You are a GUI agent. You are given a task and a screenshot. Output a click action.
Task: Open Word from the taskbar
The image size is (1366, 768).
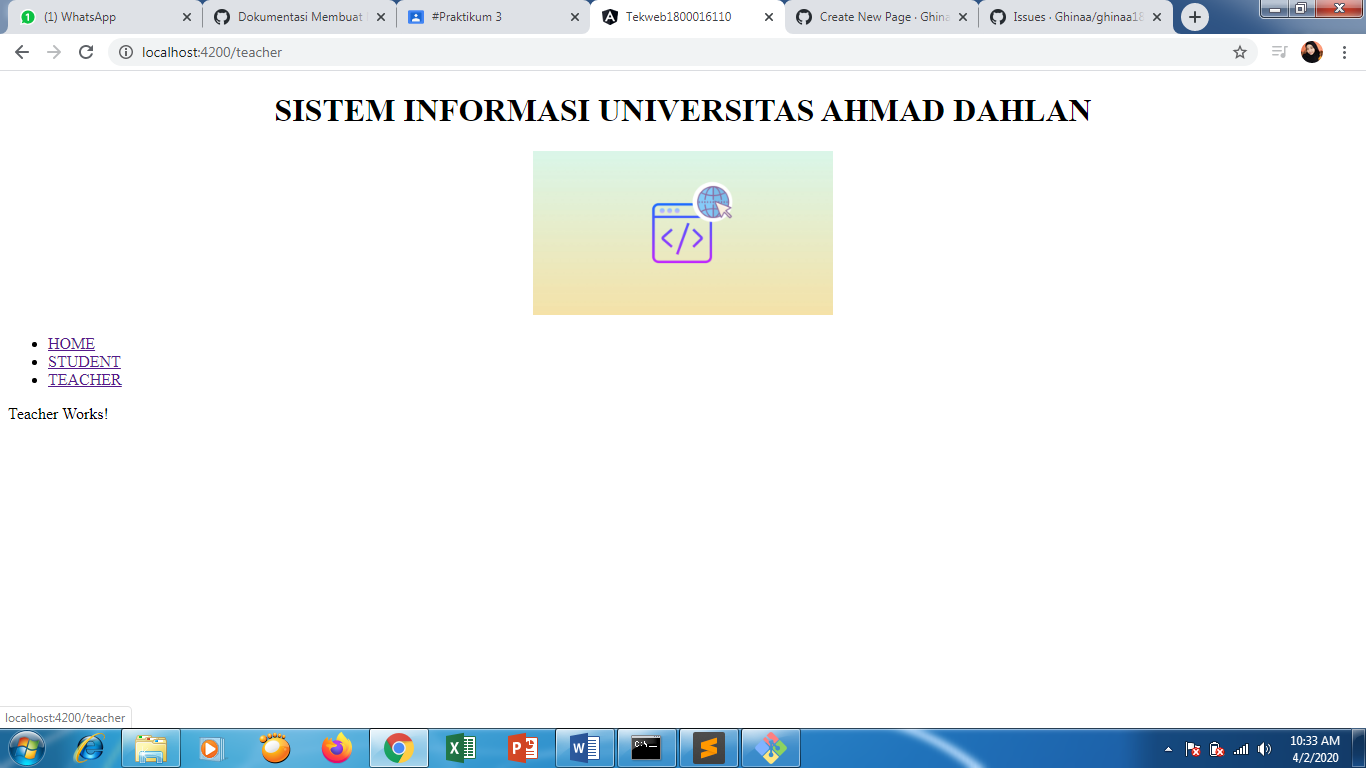pyautogui.click(x=585, y=748)
